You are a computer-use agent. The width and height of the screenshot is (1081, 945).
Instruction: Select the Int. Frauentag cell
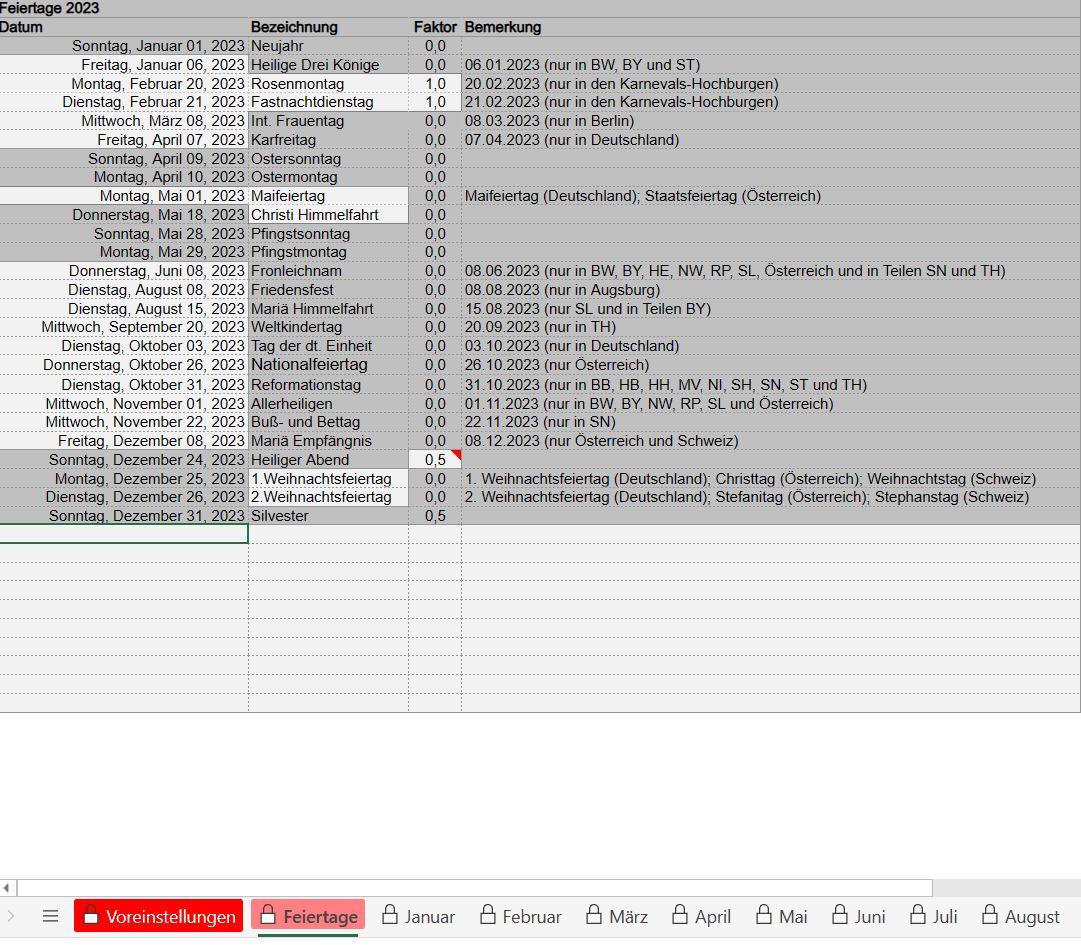coord(328,121)
